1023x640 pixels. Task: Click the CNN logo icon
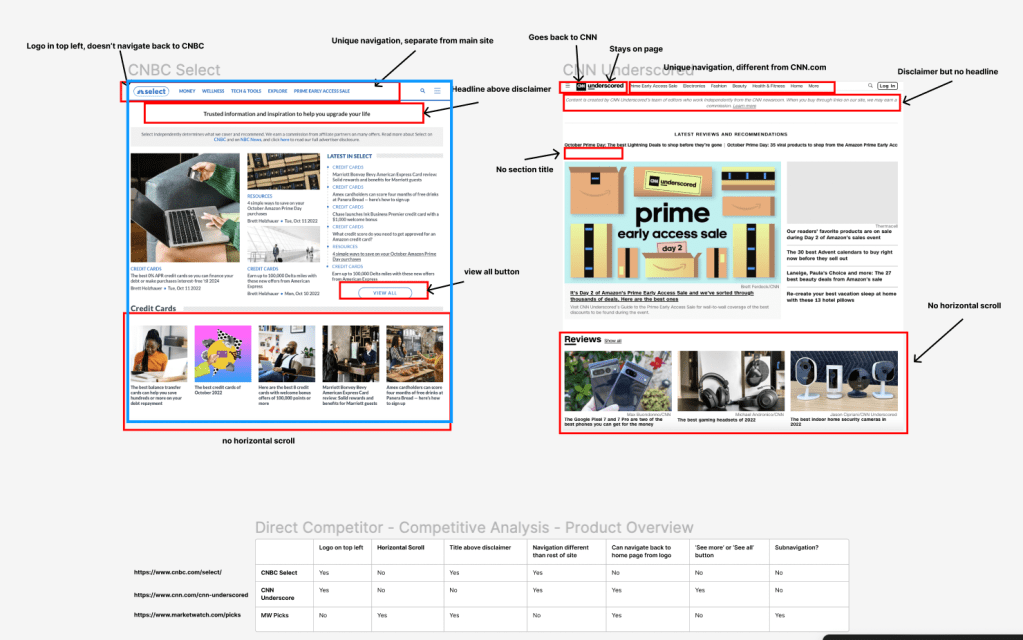point(581,86)
